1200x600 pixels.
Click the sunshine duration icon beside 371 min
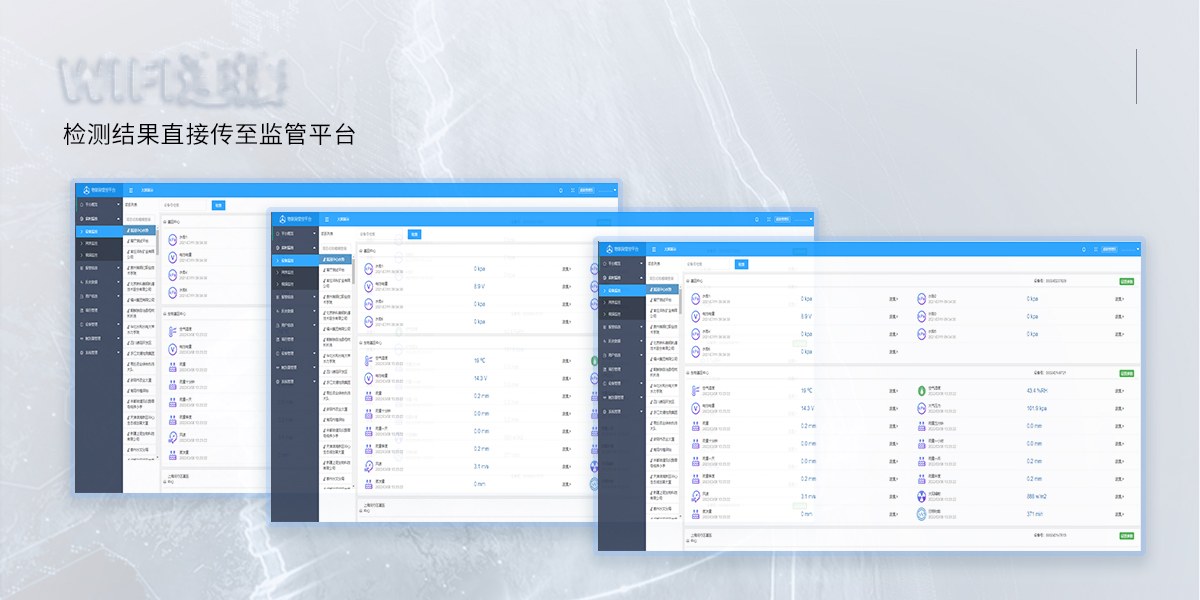921,514
